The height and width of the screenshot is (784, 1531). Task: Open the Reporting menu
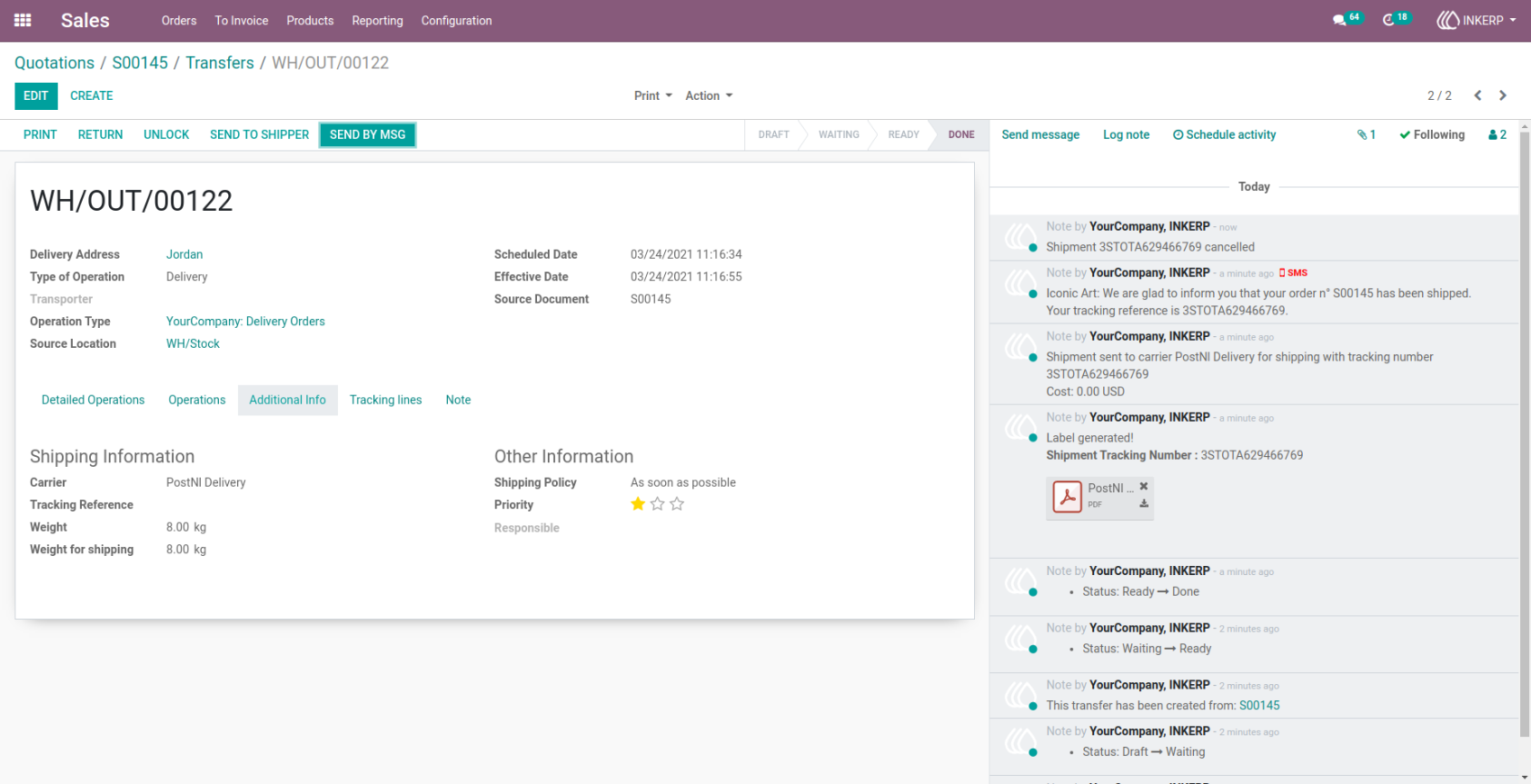point(377,20)
